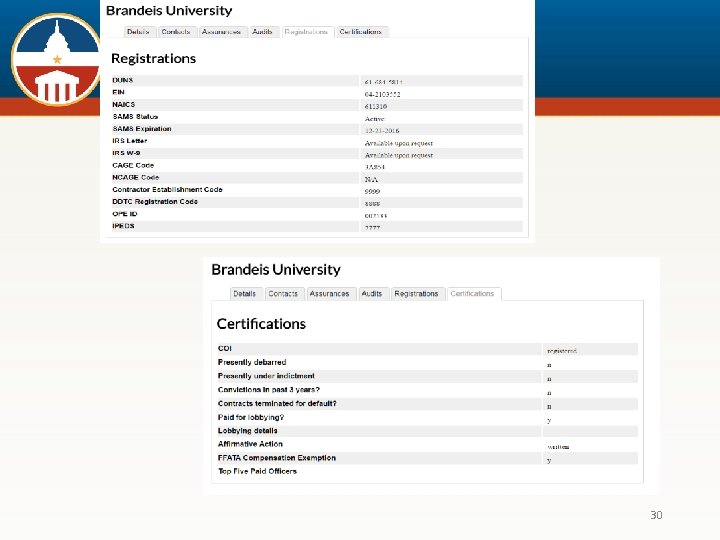
Task: Click NAICS value 611310
Action: point(376,107)
